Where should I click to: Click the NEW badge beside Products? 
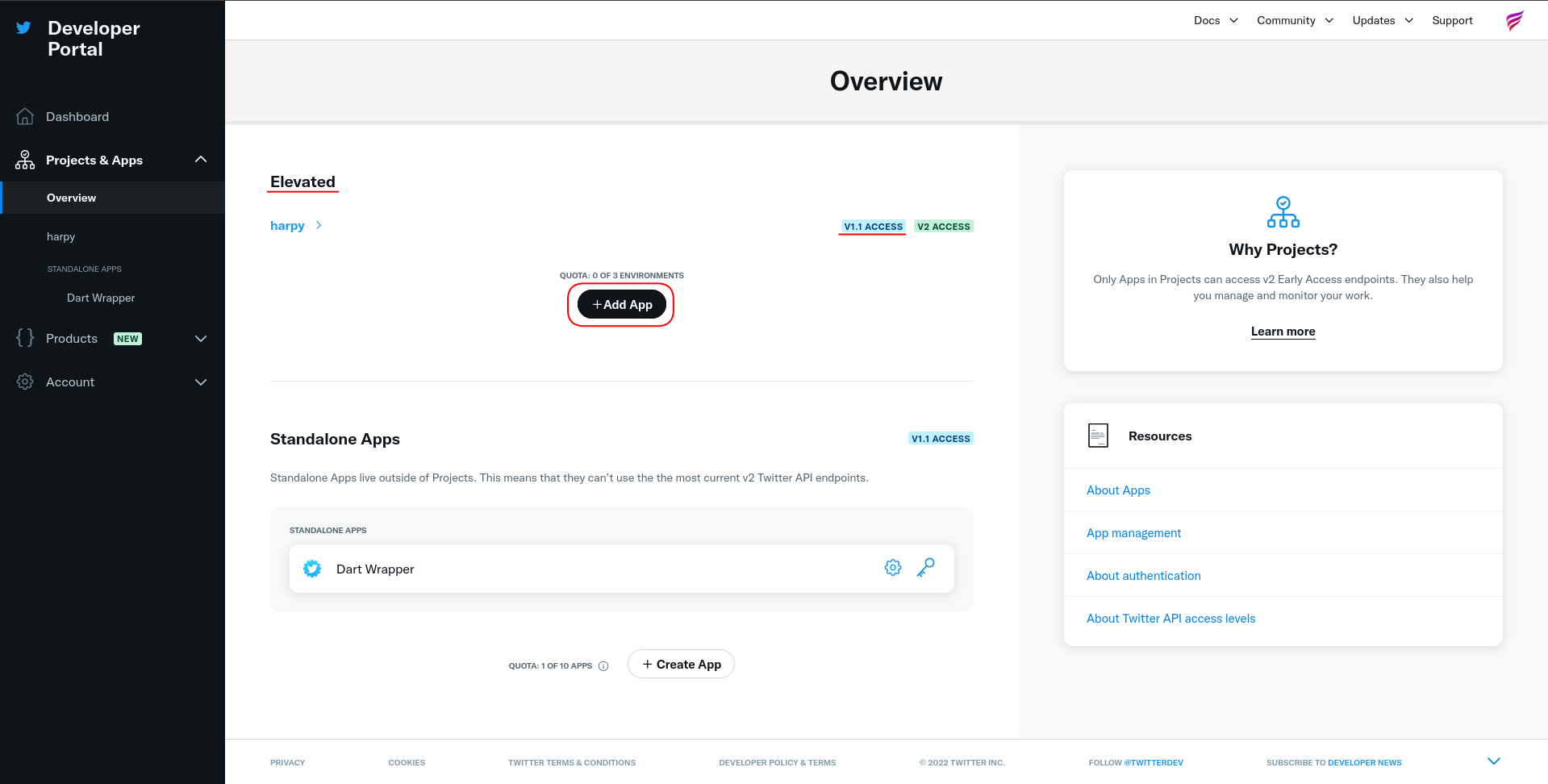127,339
